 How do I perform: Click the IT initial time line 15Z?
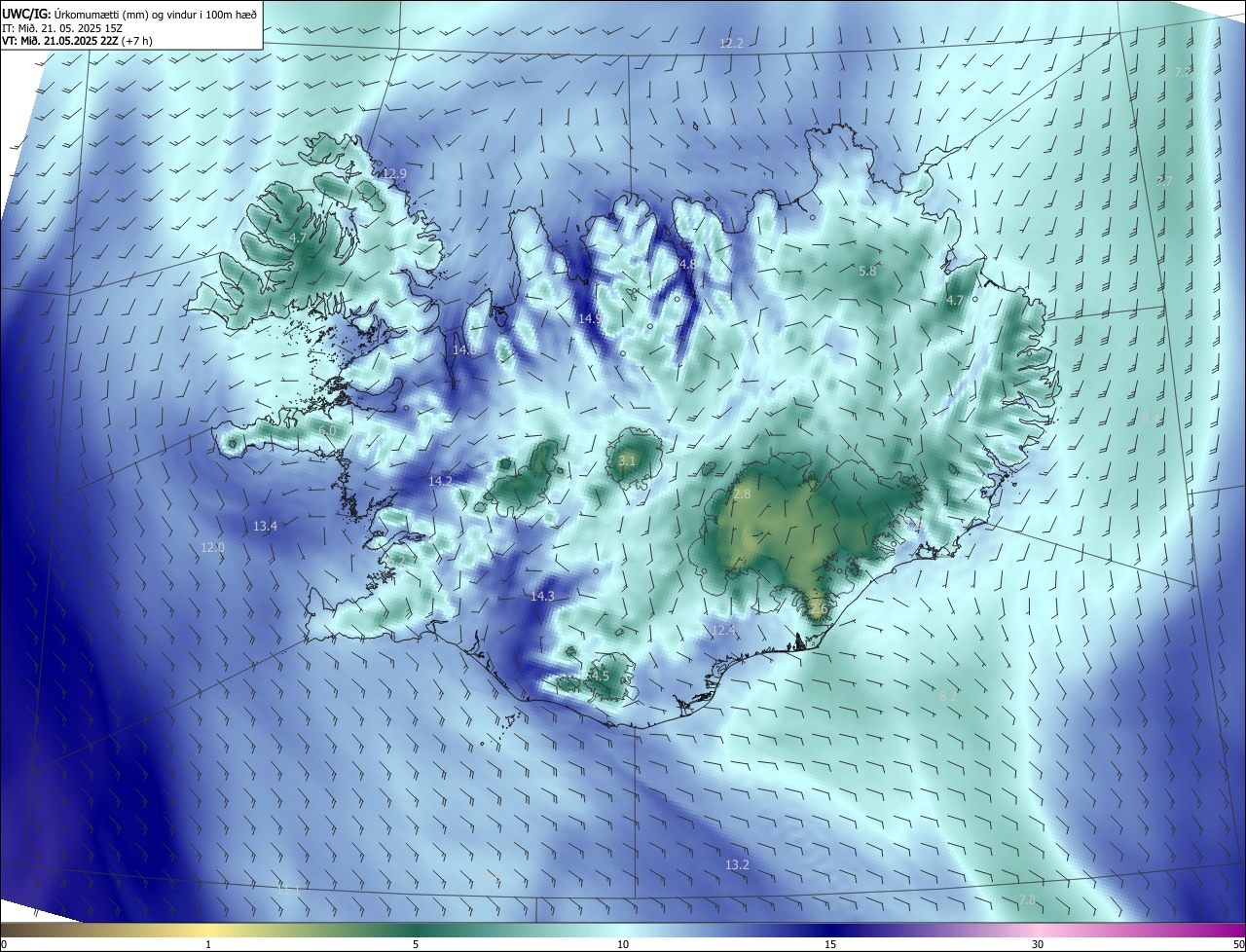62,27
